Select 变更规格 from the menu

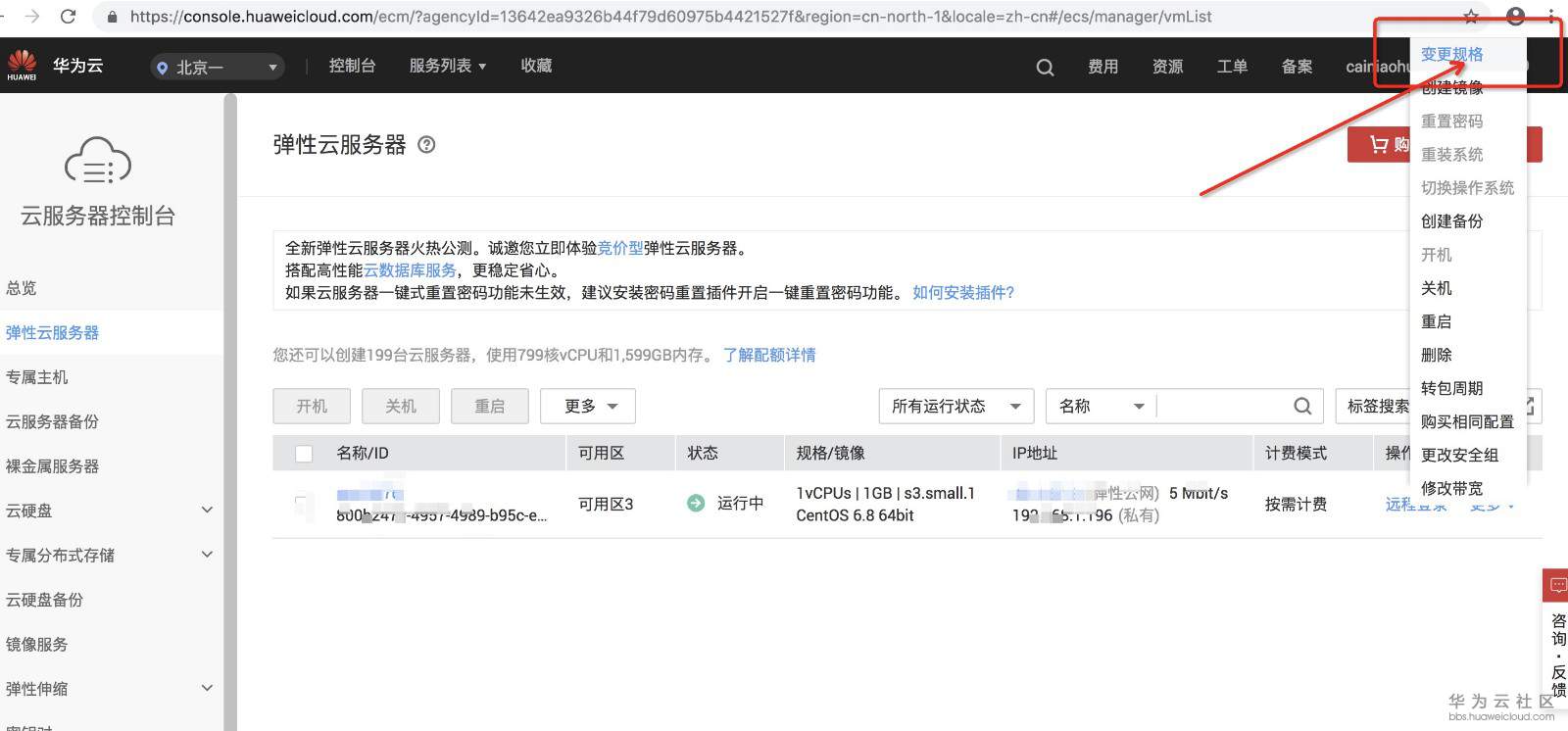click(1451, 55)
